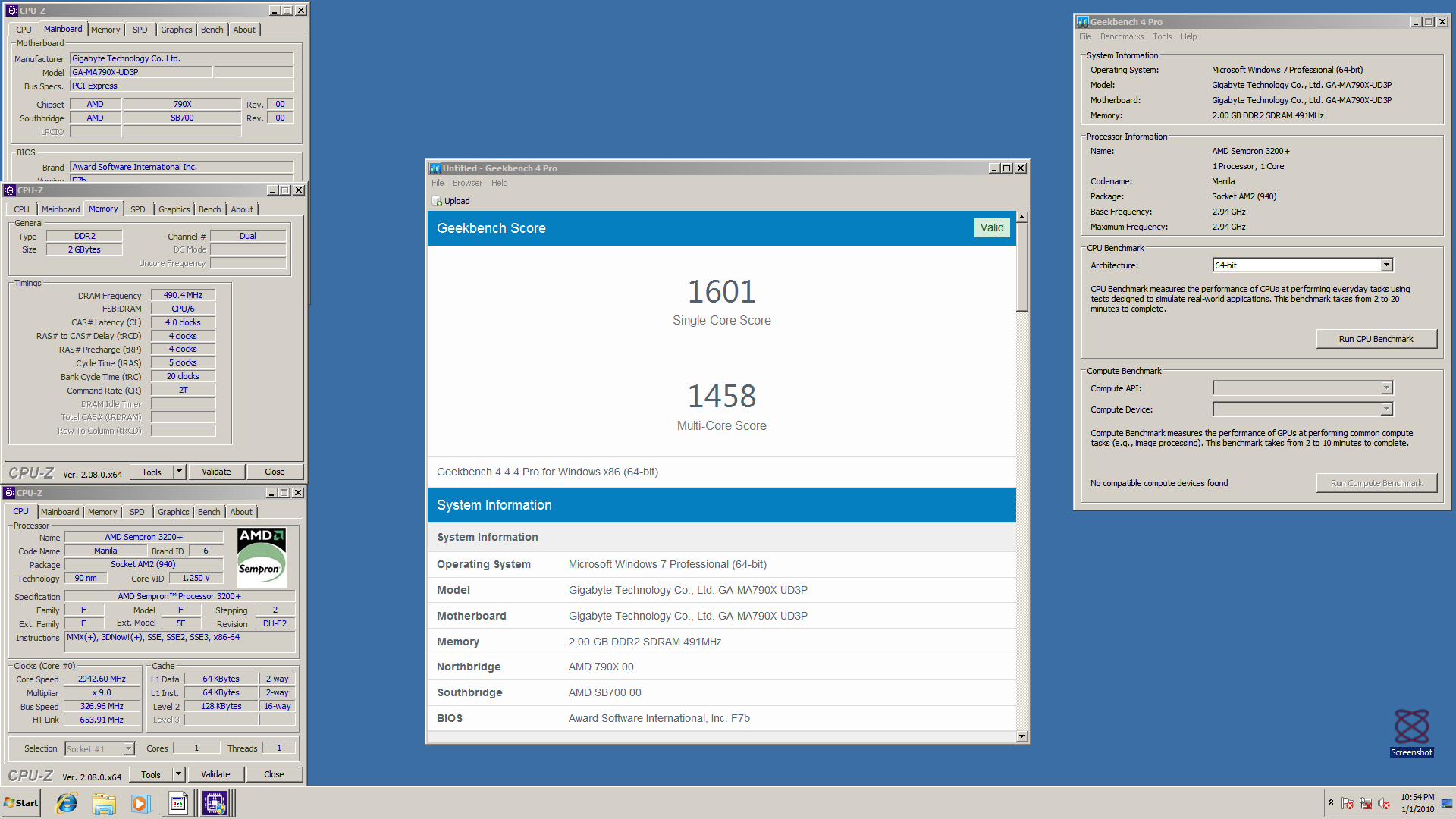The image size is (1456, 819).
Task: Click multi-core score 1458
Action: 721,397
